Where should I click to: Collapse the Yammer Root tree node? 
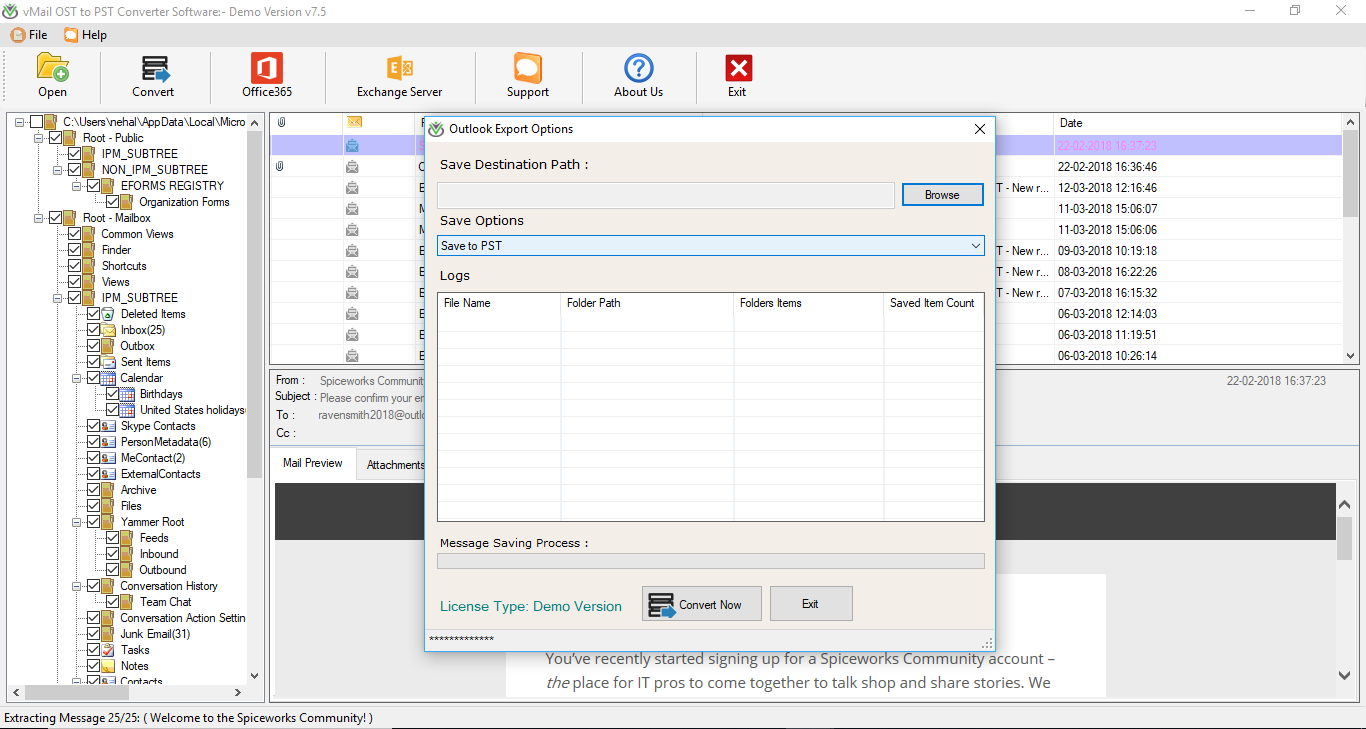pyautogui.click(x=77, y=522)
